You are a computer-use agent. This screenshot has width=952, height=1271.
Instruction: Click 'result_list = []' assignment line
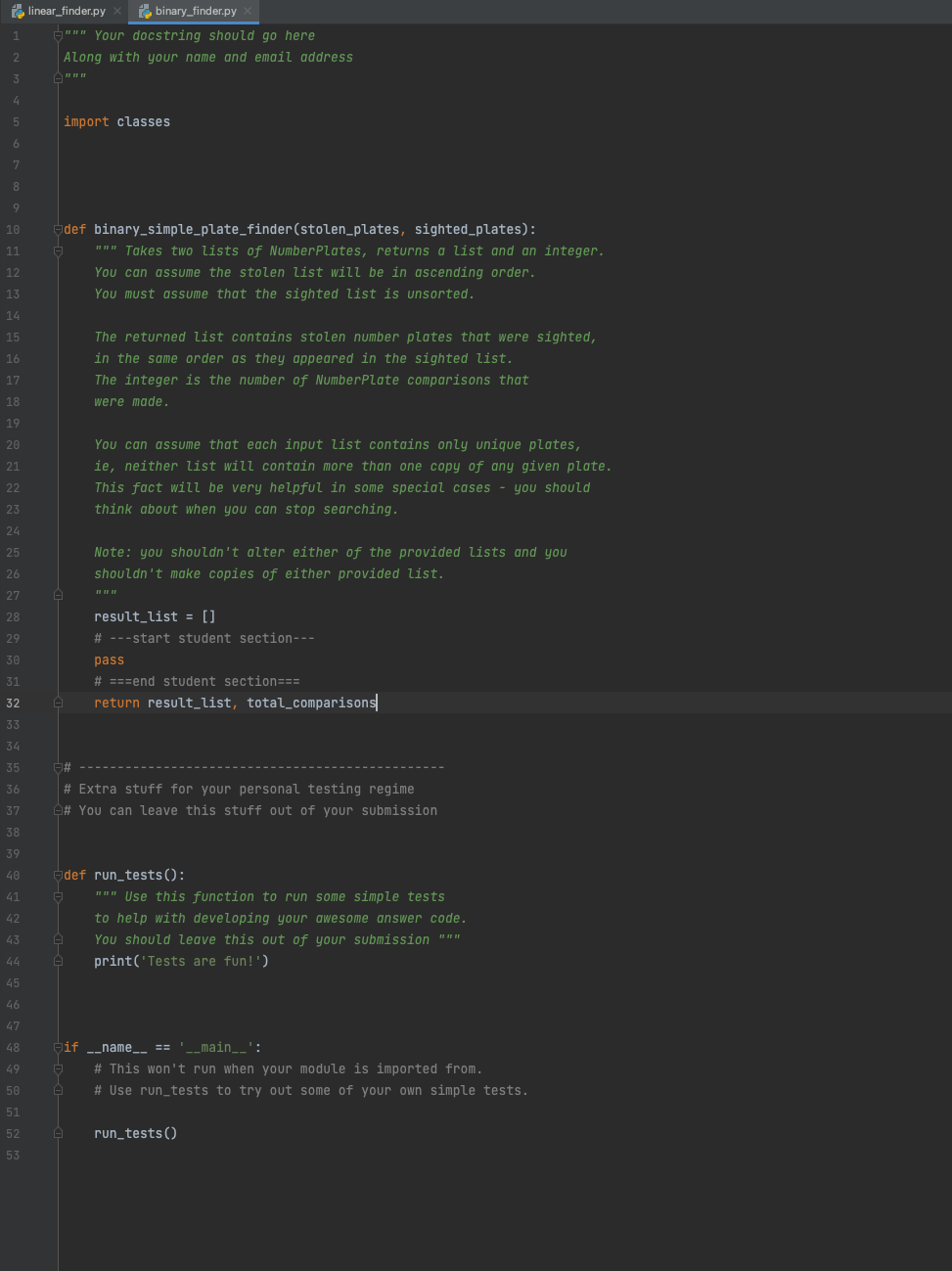[155, 617]
